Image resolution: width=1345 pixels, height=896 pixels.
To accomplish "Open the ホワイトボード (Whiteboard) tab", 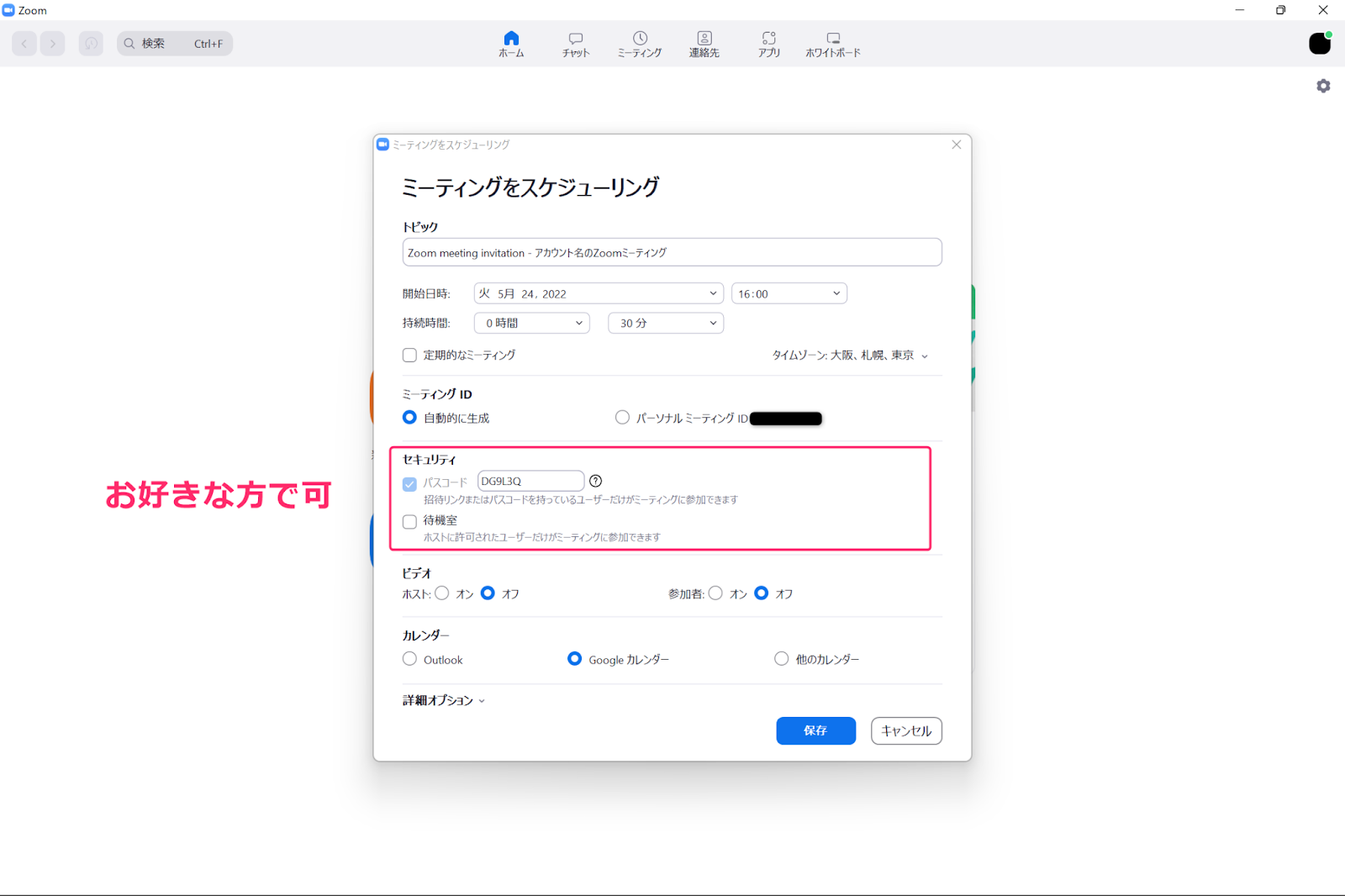I will (833, 44).
